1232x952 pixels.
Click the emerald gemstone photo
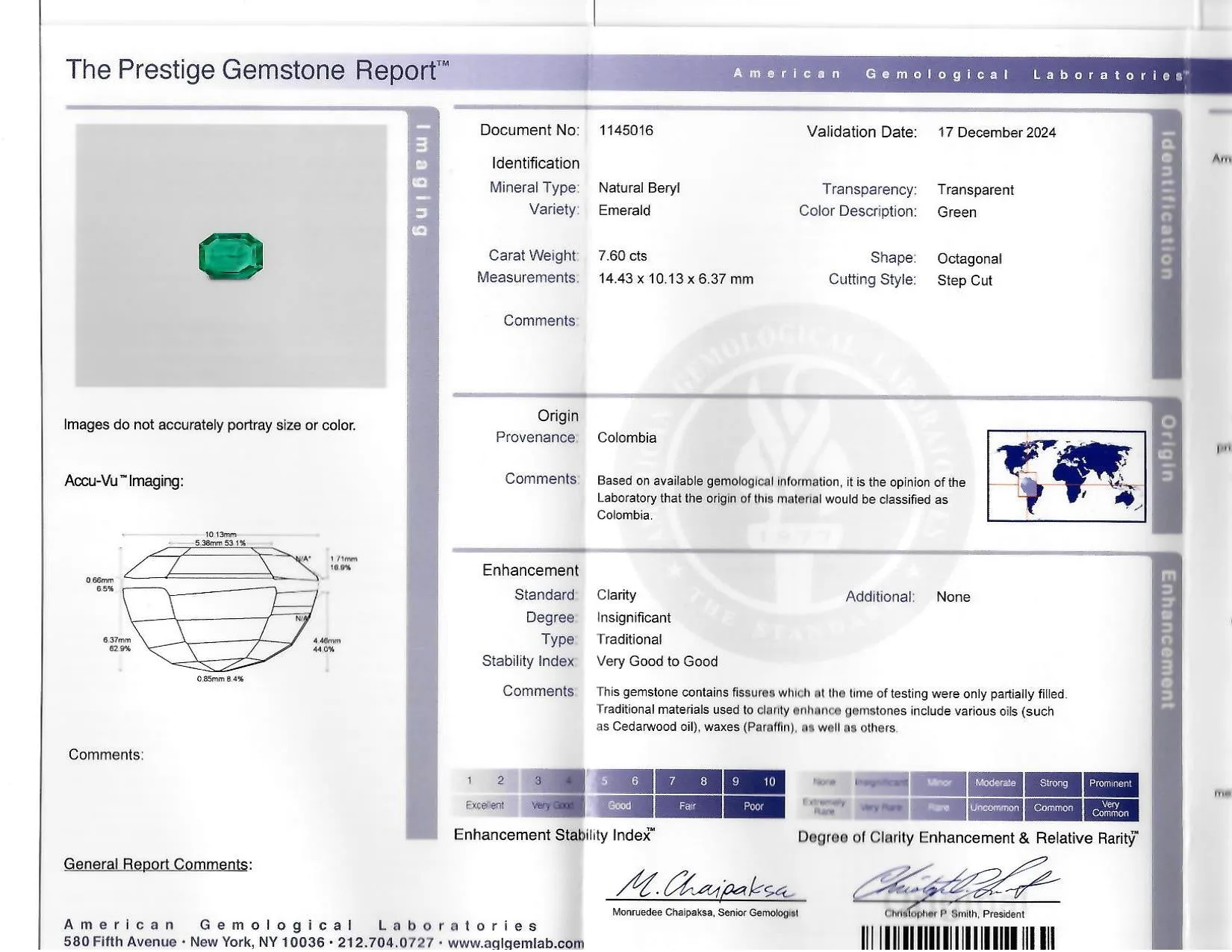(x=231, y=256)
